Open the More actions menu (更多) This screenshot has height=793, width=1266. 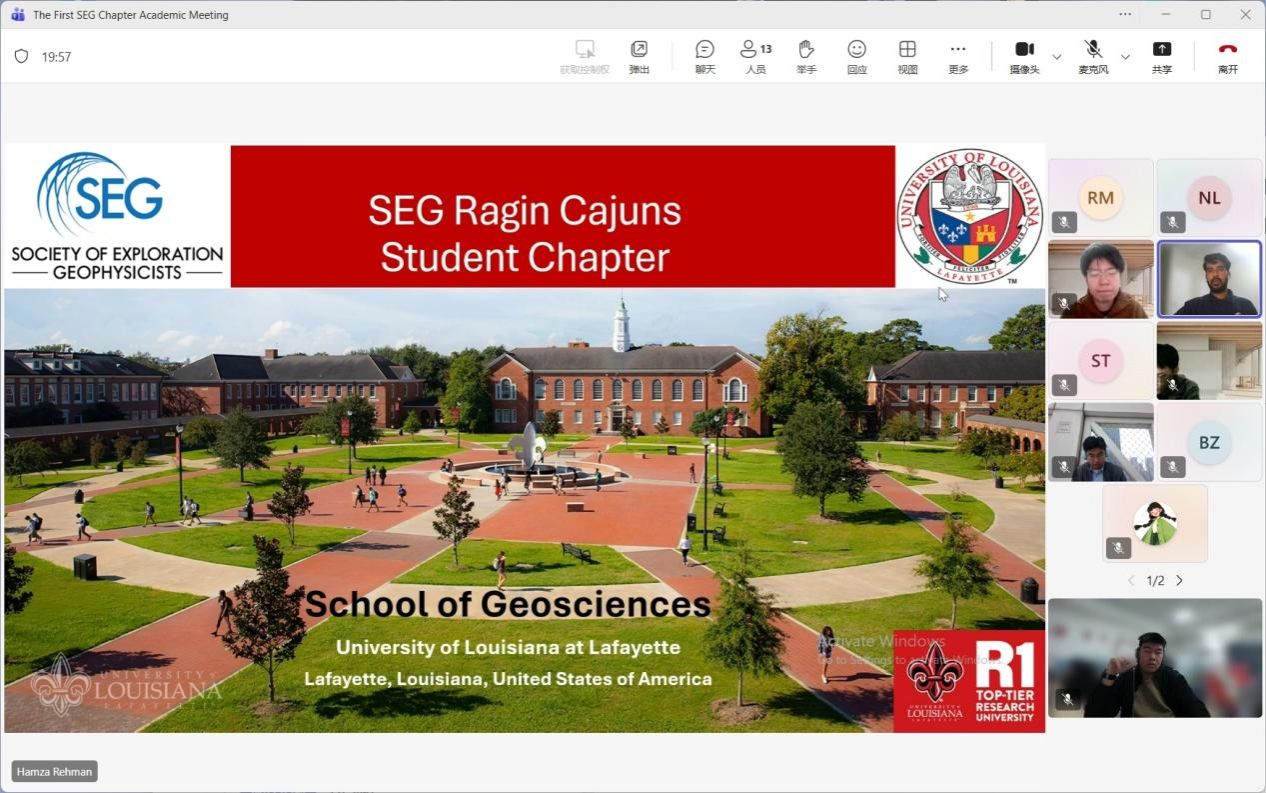coord(958,56)
